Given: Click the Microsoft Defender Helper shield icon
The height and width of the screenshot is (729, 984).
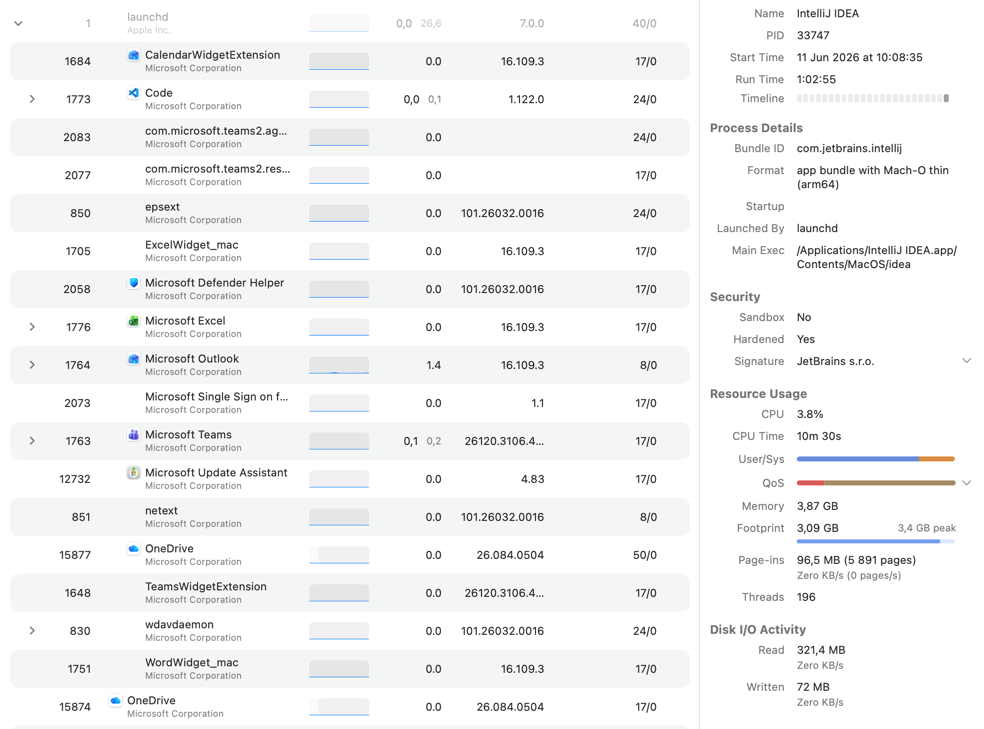Looking at the screenshot, I should (134, 283).
